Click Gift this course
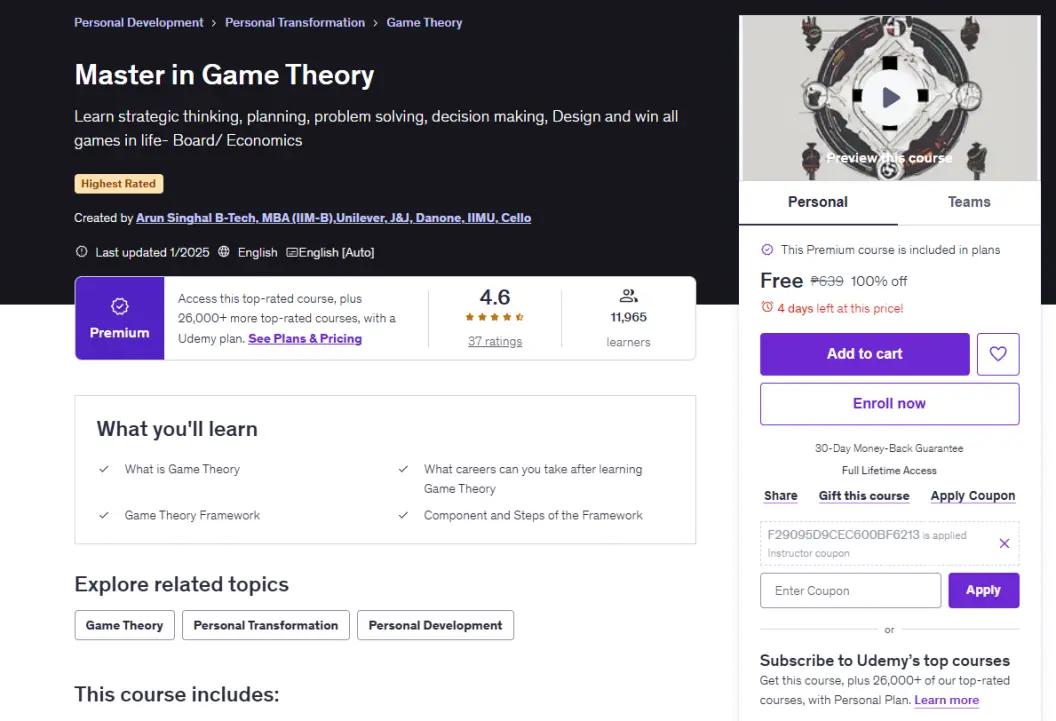This screenshot has width=1056, height=721. (864, 495)
